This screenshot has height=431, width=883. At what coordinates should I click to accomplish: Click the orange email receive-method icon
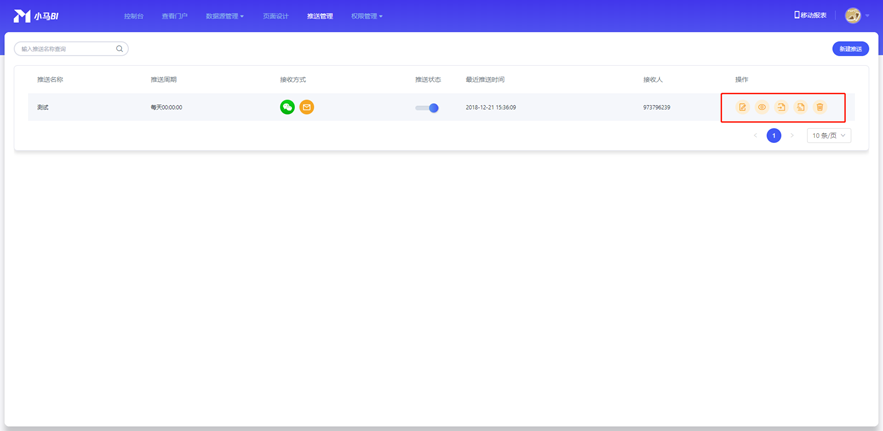(x=307, y=107)
